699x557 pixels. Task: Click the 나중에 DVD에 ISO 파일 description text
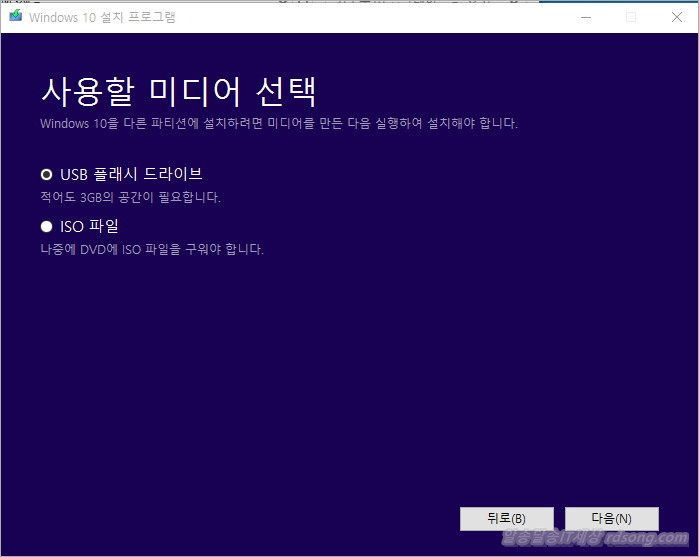click(151, 249)
